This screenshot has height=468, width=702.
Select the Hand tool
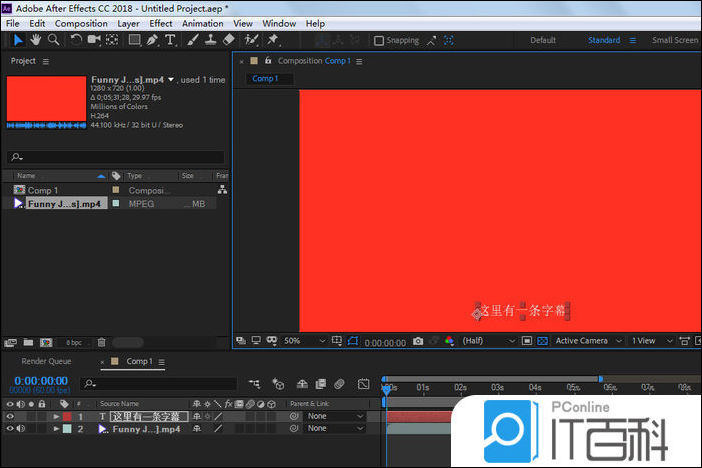tap(36, 40)
